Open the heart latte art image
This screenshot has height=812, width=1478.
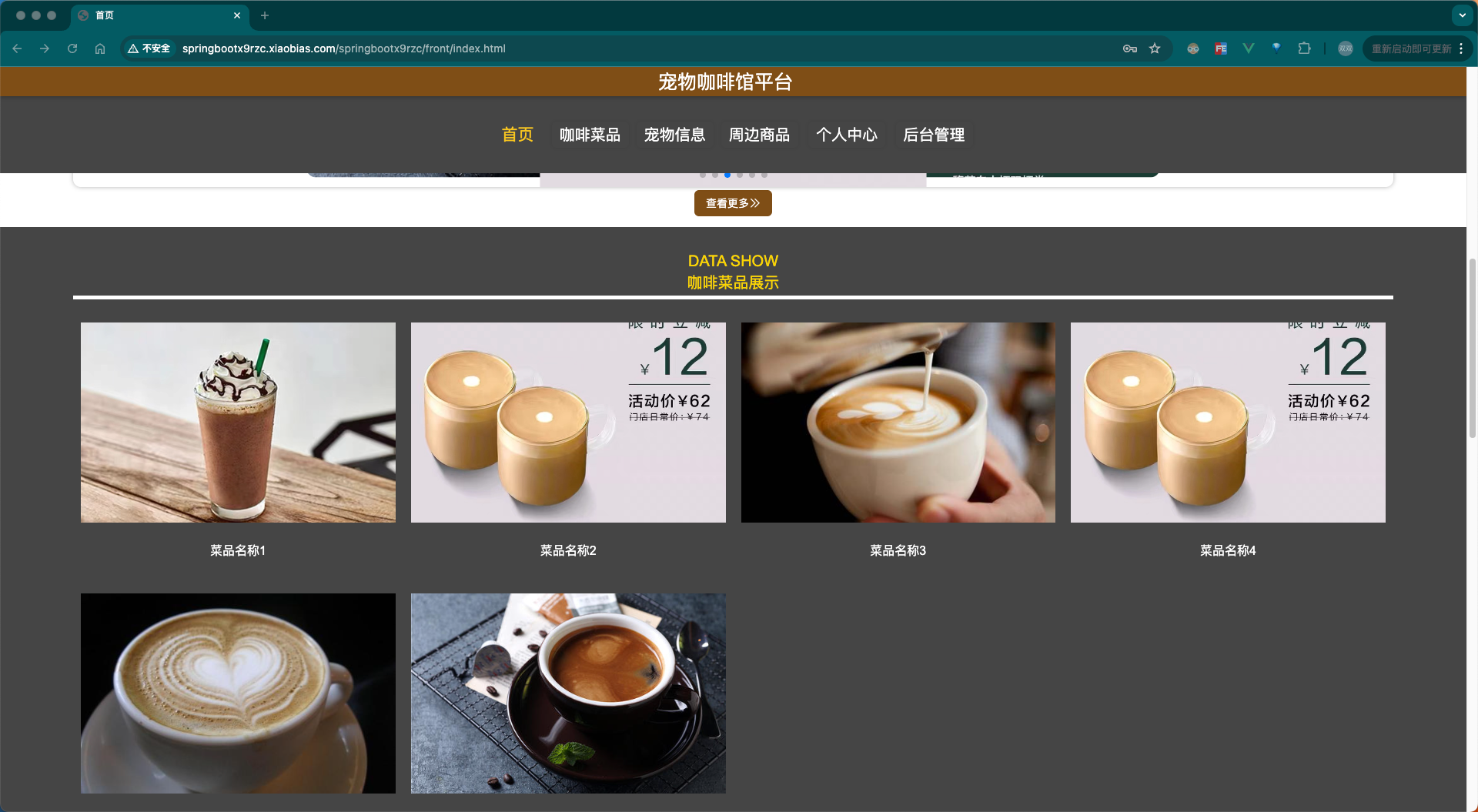click(x=238, y=693)
